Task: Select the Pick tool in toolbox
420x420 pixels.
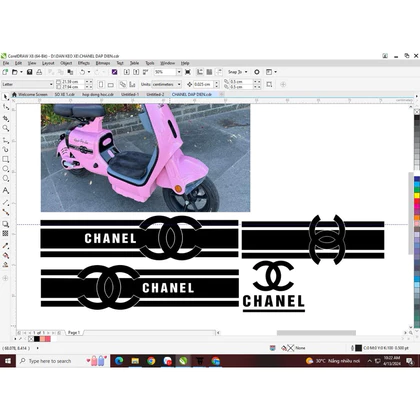Action: (x=6, y=97)
